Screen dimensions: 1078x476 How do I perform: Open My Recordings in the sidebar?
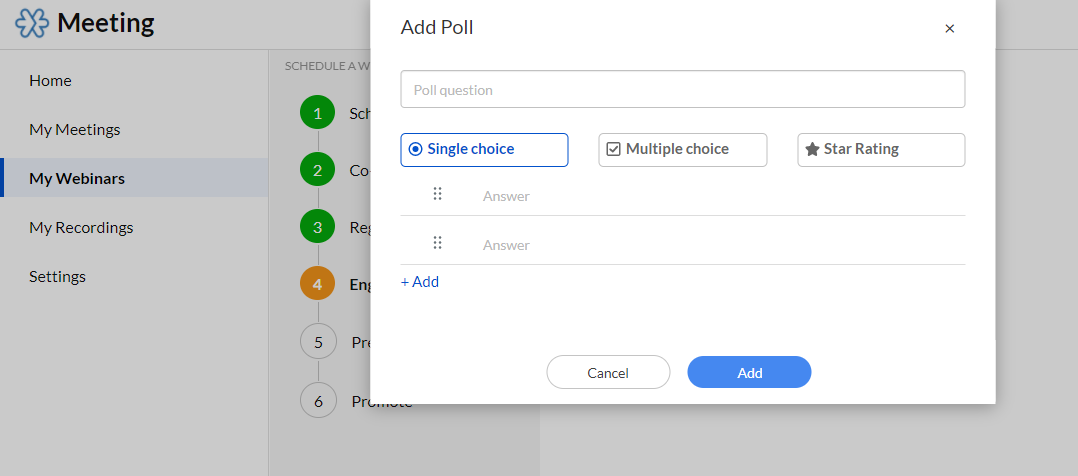[x=81, y=228]
